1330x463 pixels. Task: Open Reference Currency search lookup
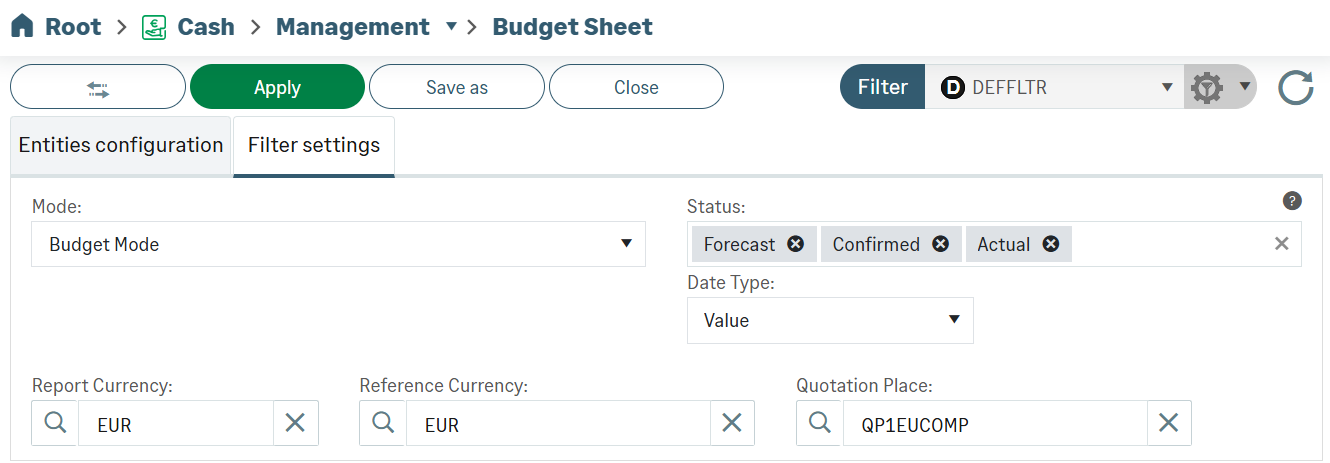point(383,423)
